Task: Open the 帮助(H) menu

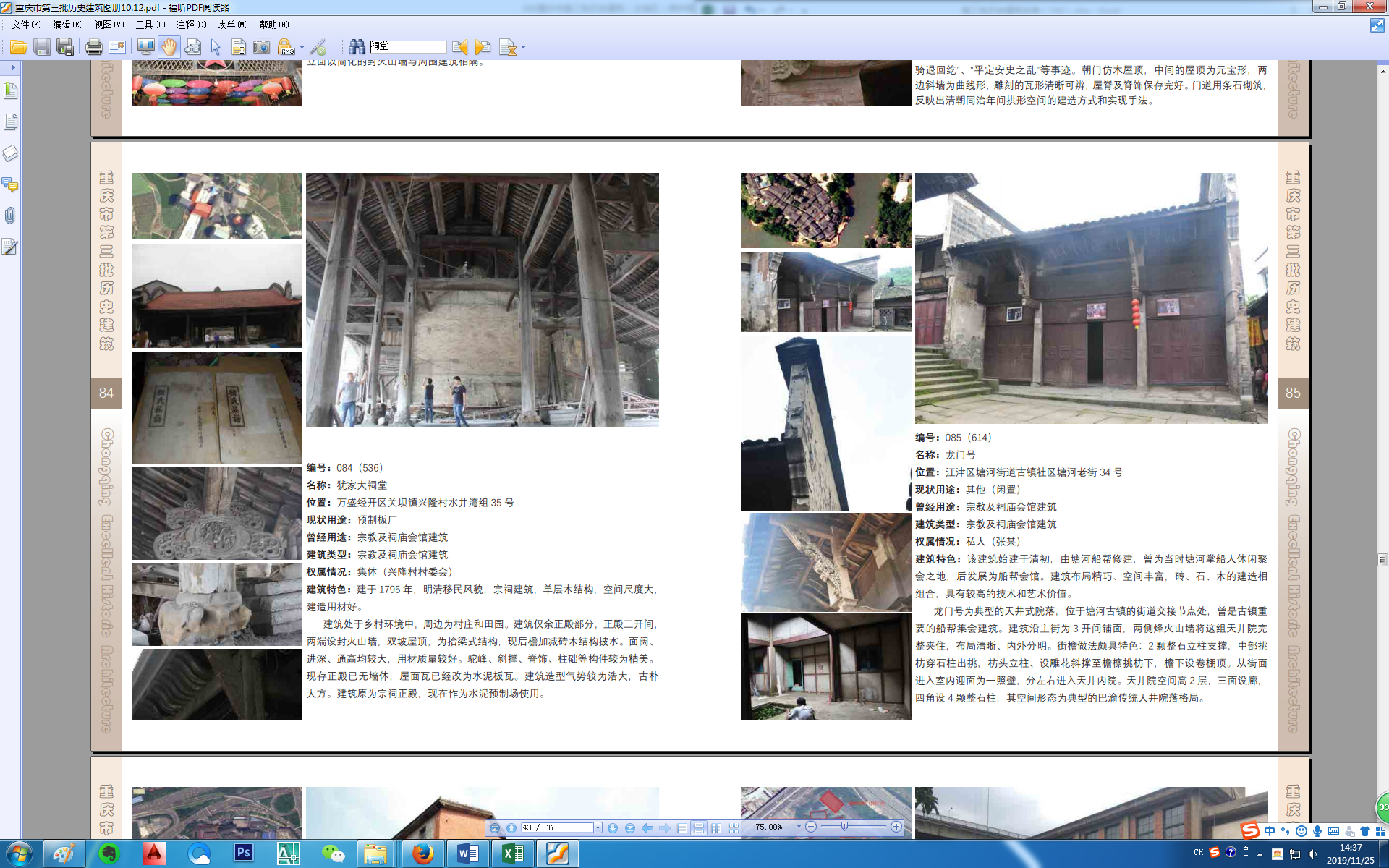Action: (x=274, y=25)
